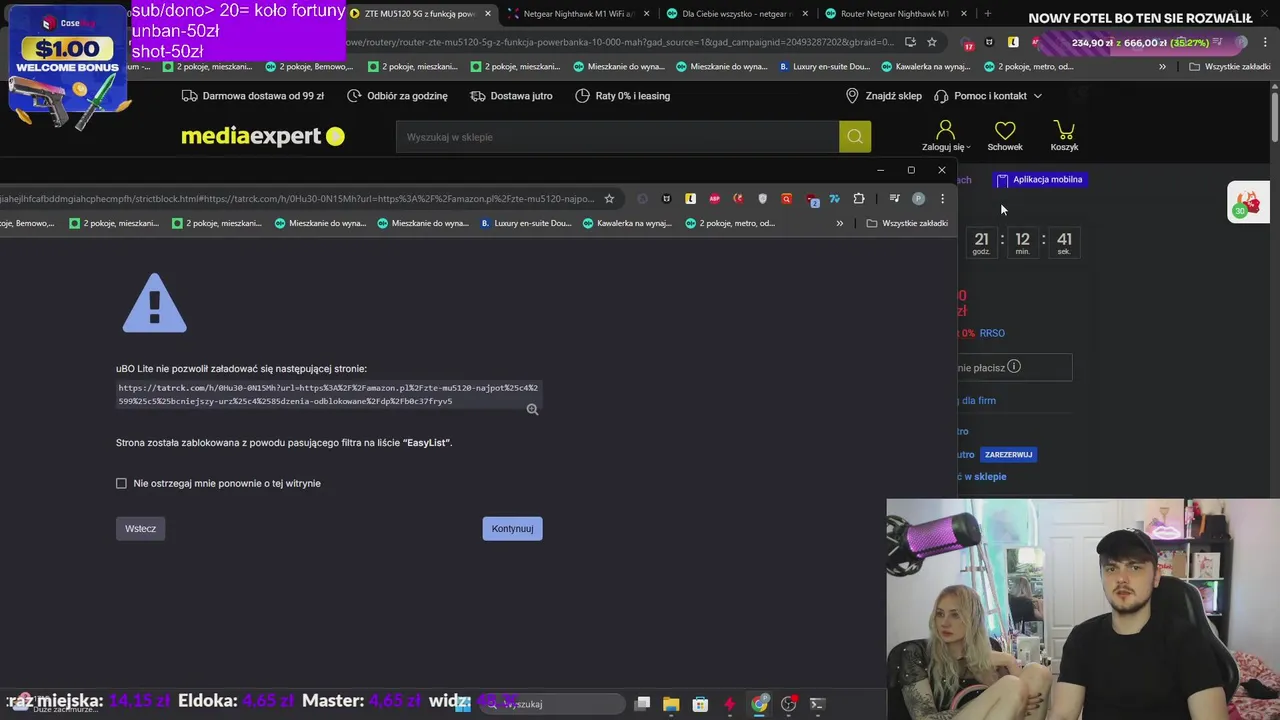Click the black cat-face extension in front window
Image resolution: width=1280 pixels, height=720 pixels.
coord(666,198)
